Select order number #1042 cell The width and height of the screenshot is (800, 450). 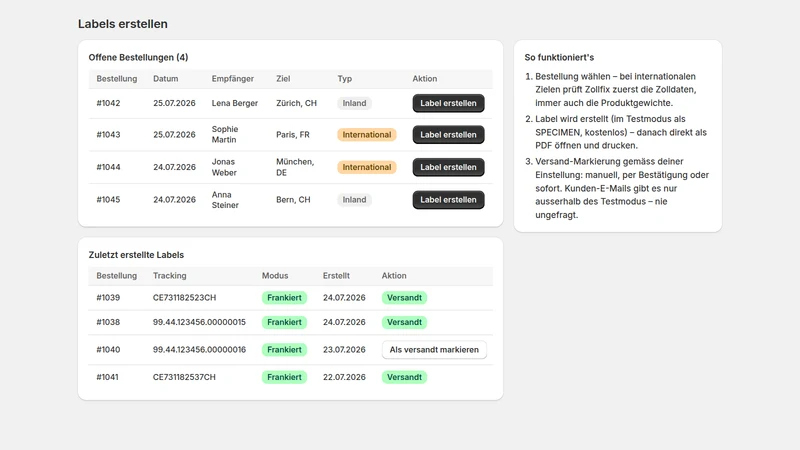[x=108, y=103]
